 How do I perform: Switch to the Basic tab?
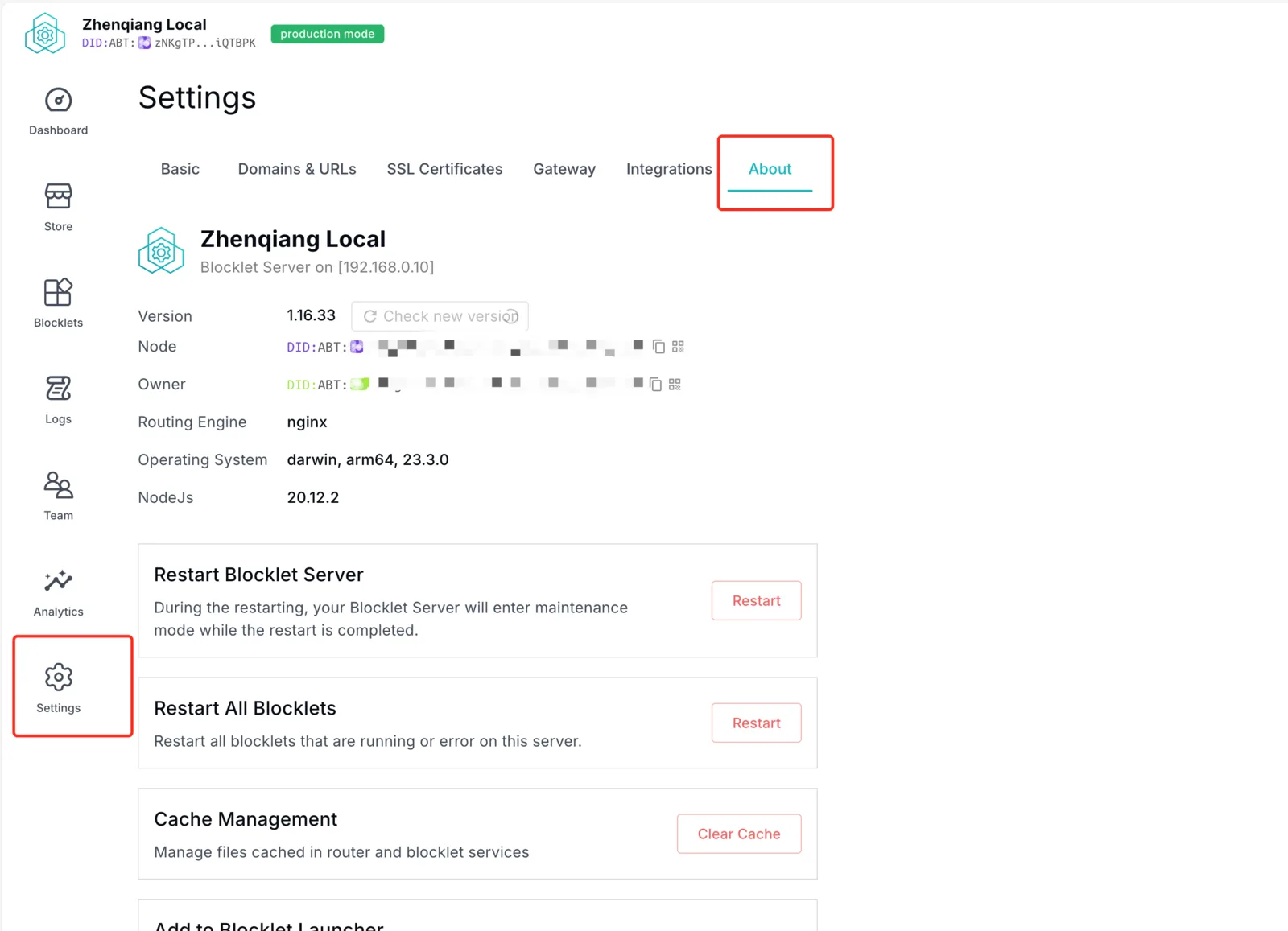coord(180,169)
